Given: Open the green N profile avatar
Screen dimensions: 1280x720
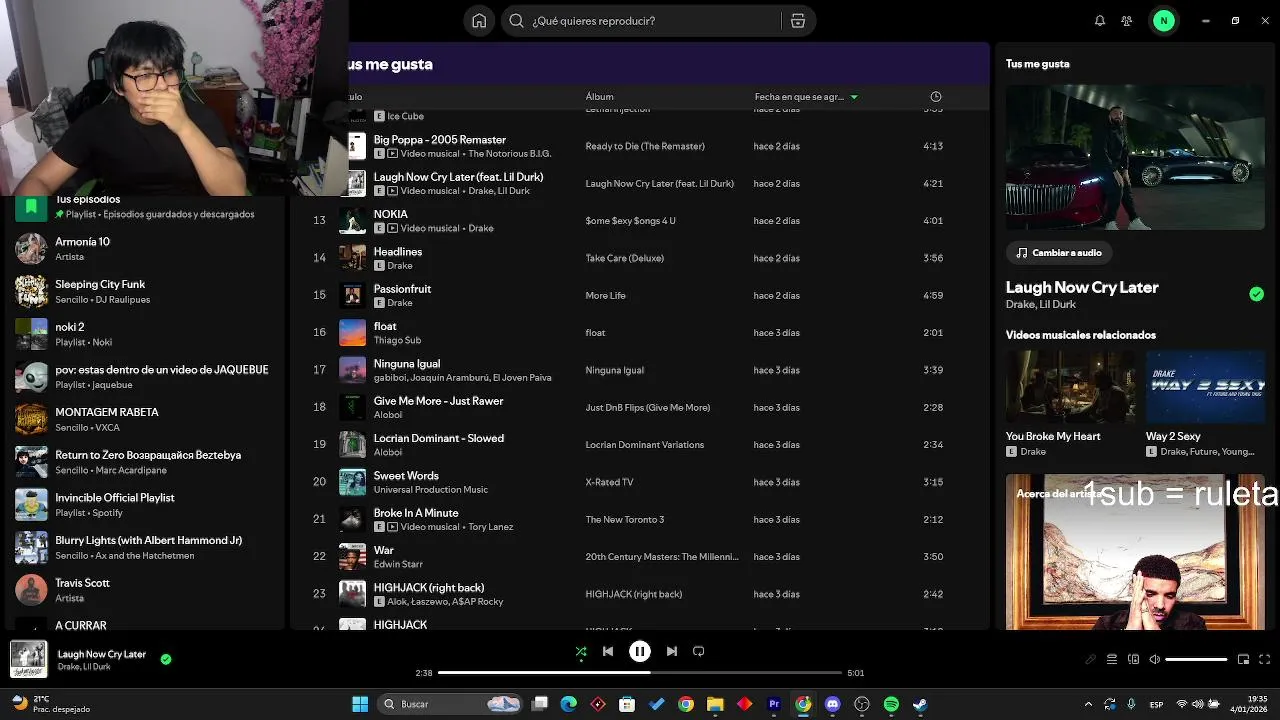Looking at the screenshot, I should pos(1163,21).
